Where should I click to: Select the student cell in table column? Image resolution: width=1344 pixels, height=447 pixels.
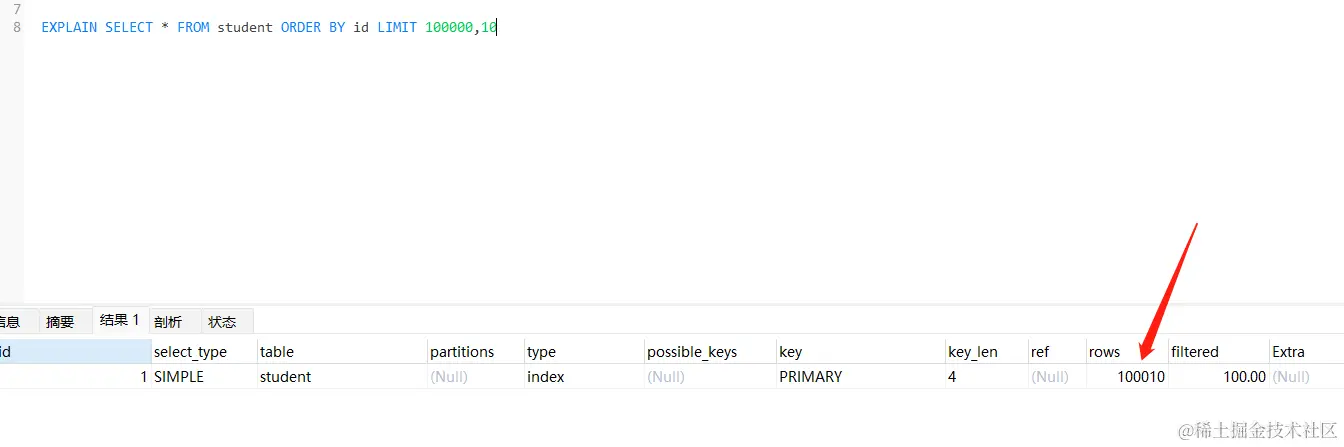(285, 377)
